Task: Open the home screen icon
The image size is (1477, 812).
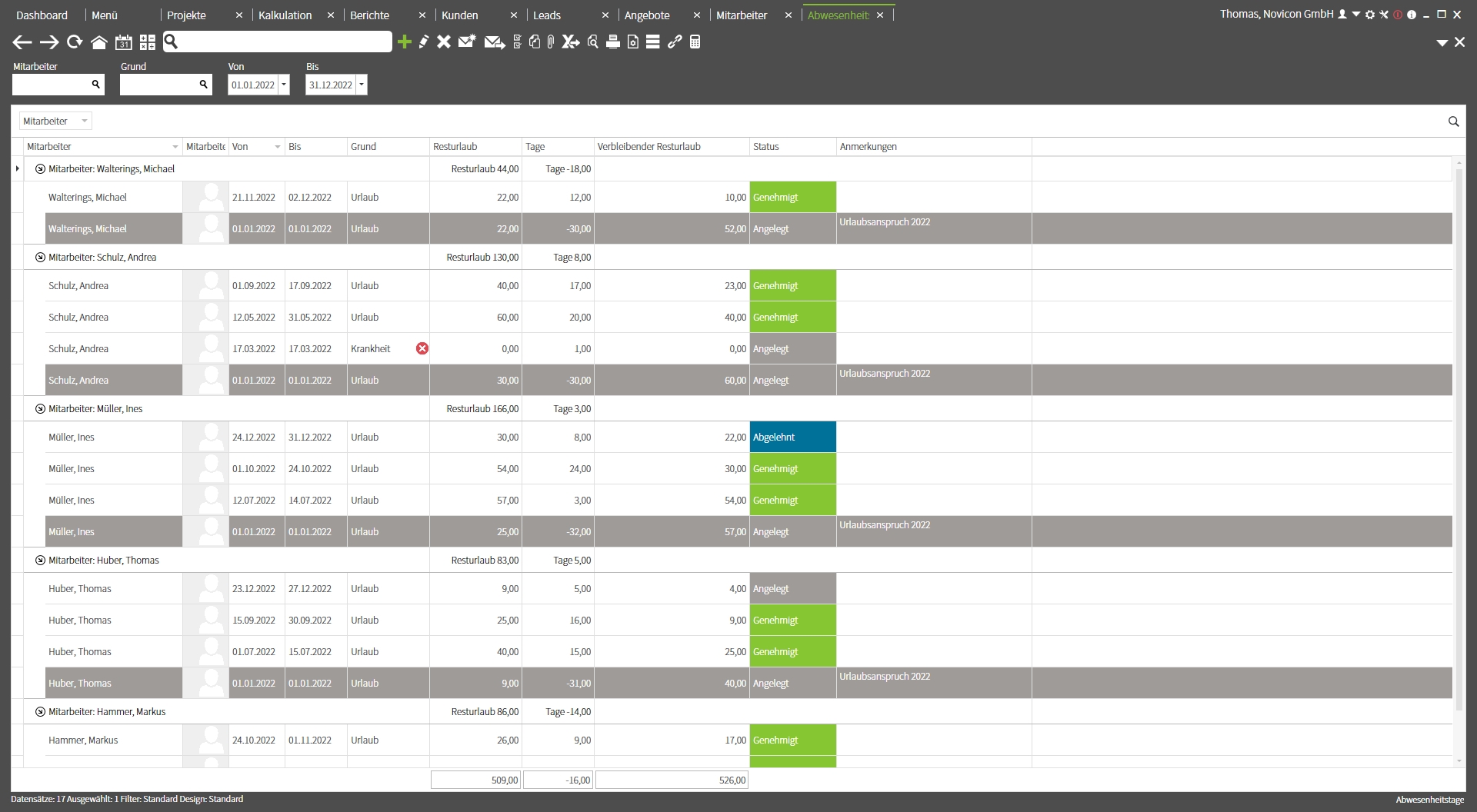Action: 99,42
